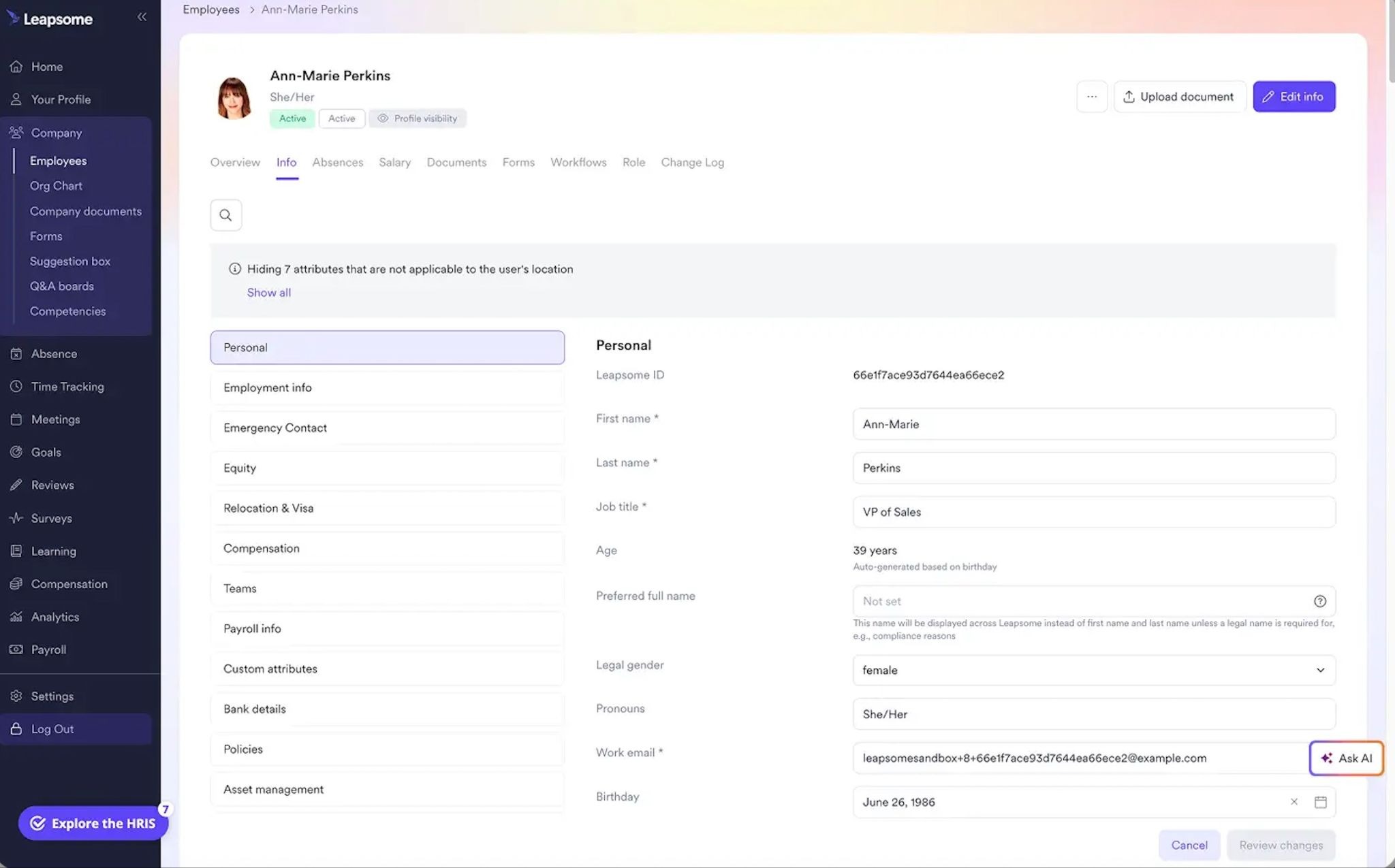Click Pronouns input field
Viewport: 1395px width, 868px height.
coord(1093,714)
